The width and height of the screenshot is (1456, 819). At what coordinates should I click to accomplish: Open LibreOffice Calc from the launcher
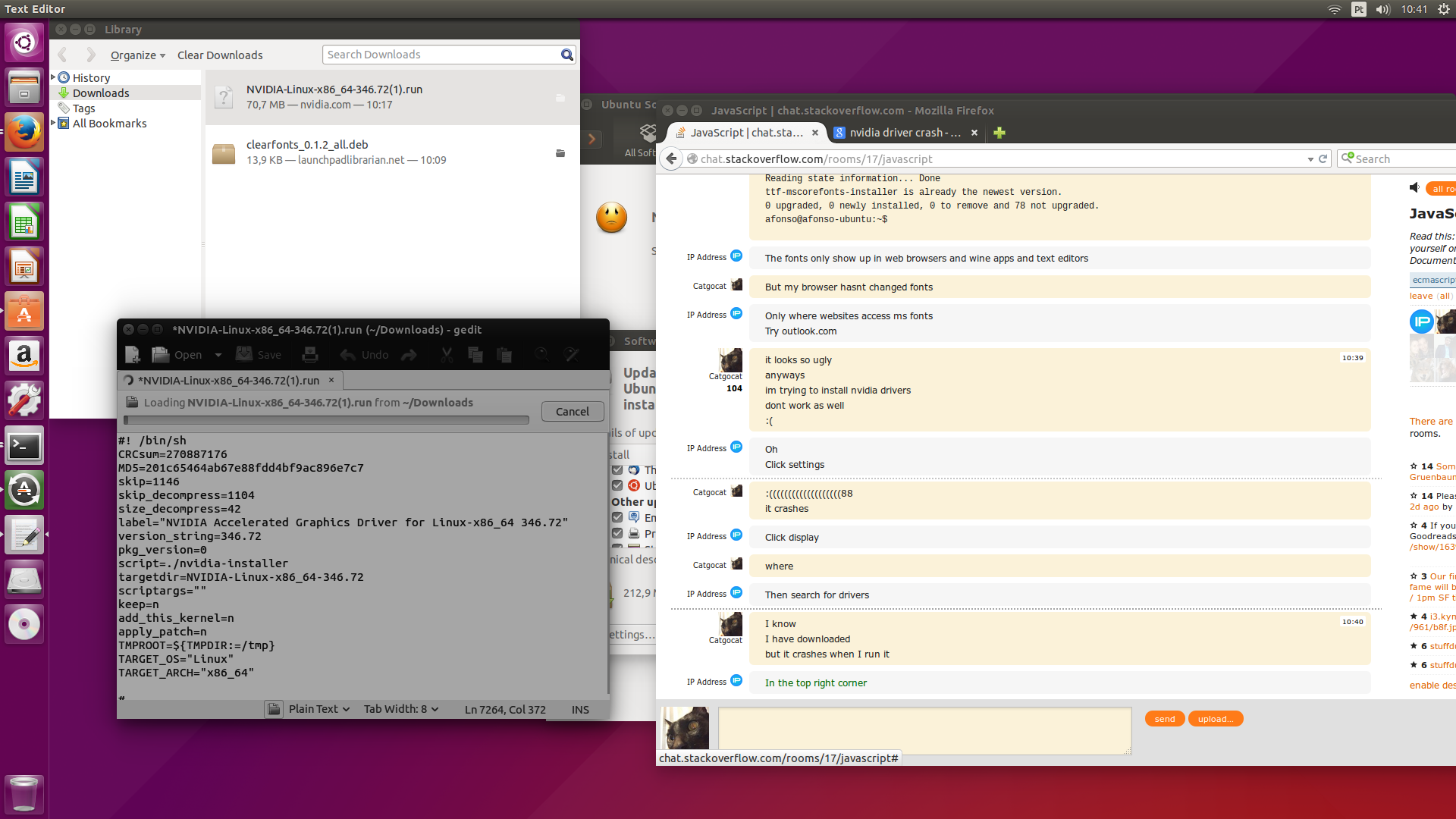pos(24,221)
